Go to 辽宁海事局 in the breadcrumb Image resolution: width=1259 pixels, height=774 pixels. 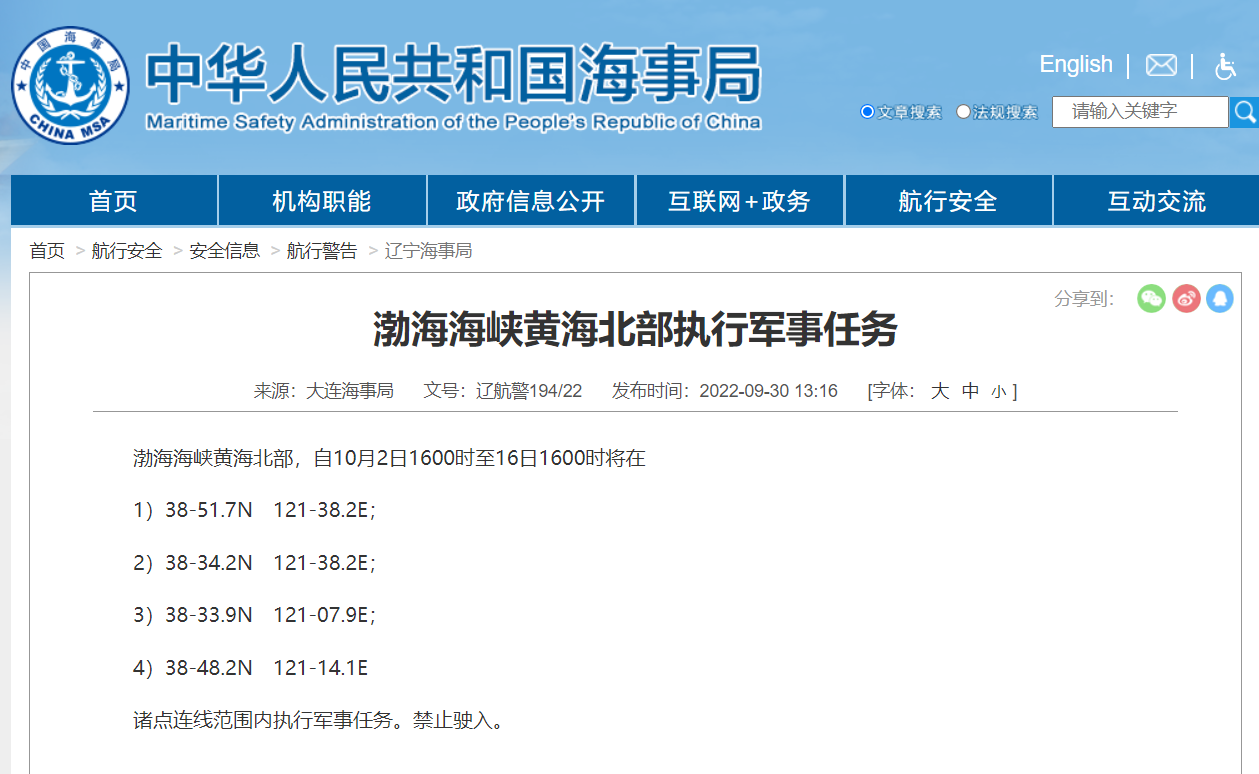coord(429,251)
